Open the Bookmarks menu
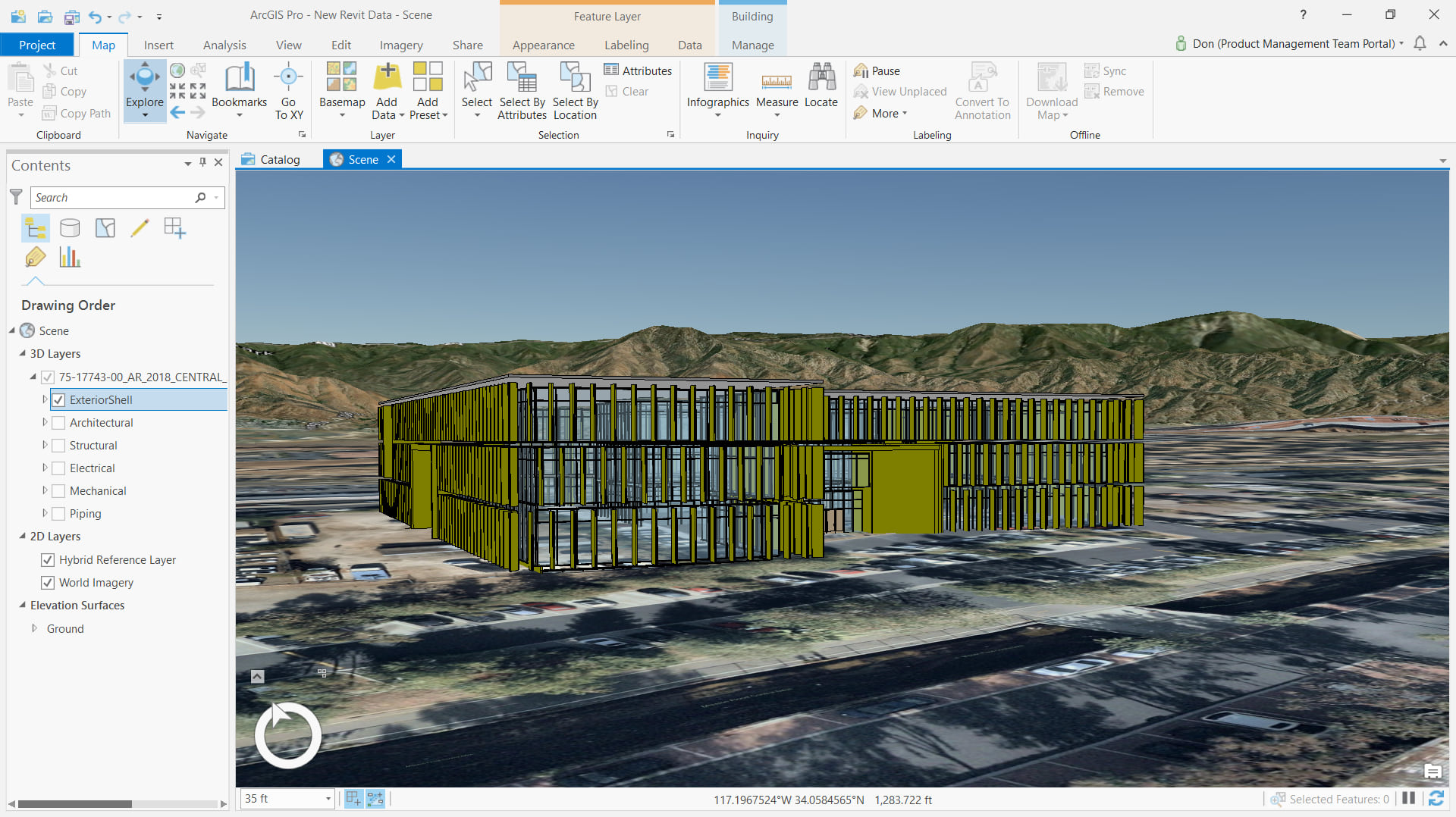Screen dimensions: 1456x817 click(239, 89)
